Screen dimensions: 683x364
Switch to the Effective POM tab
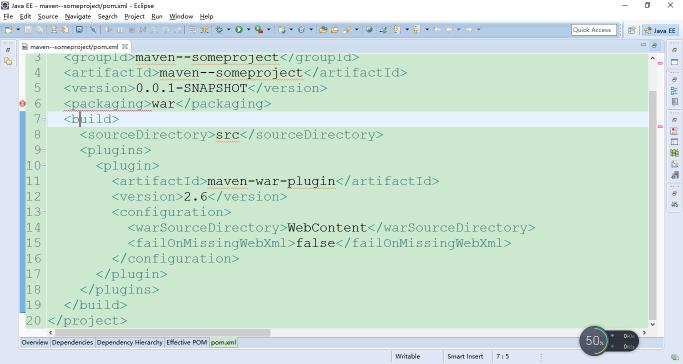(186, 343)
